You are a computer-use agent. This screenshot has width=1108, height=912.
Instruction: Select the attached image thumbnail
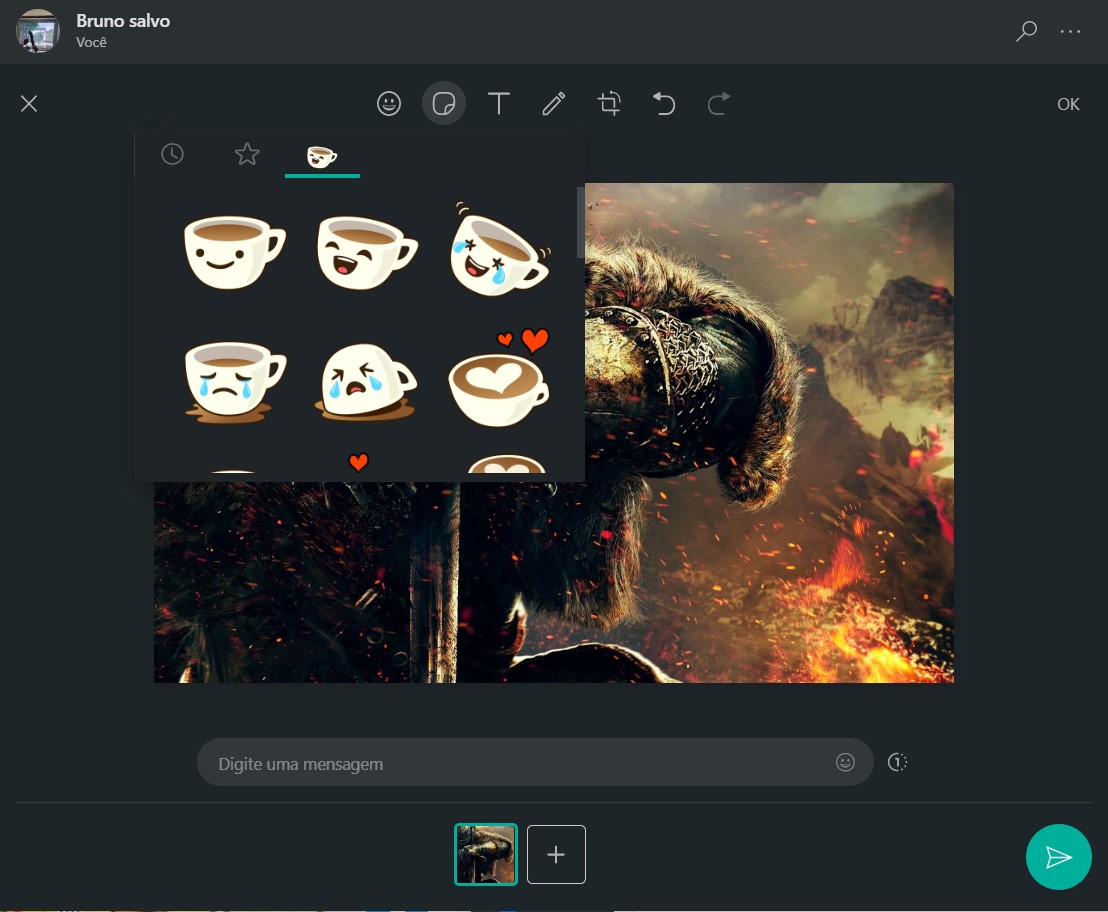tap(485, 854)
